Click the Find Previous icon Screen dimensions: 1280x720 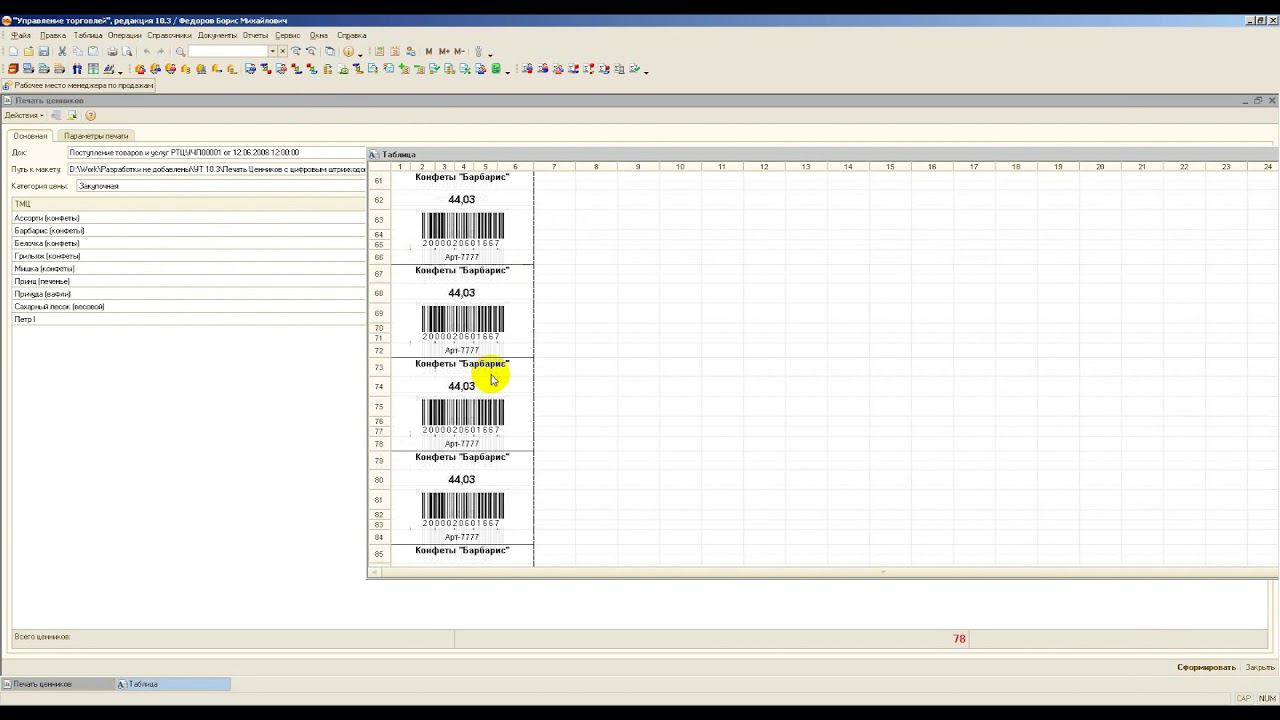coord(311,52)
